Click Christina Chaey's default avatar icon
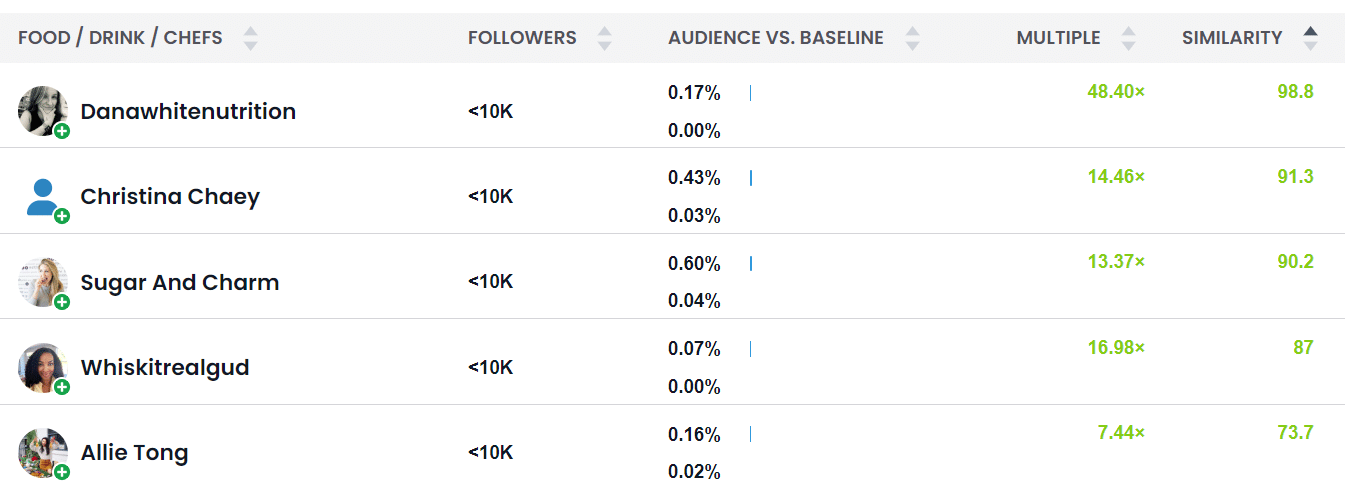 click(43, 196)
